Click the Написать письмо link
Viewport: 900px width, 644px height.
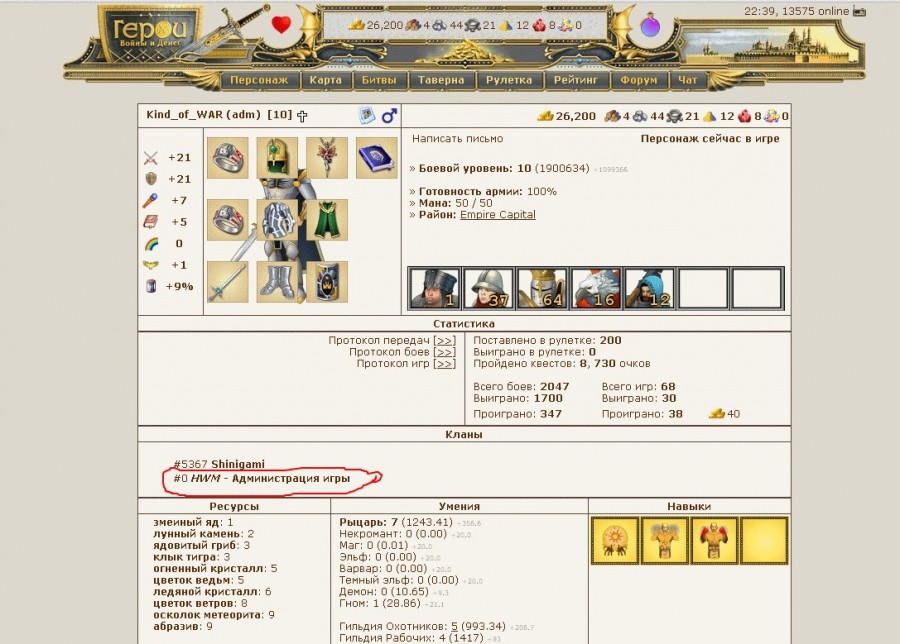(457, 139)
